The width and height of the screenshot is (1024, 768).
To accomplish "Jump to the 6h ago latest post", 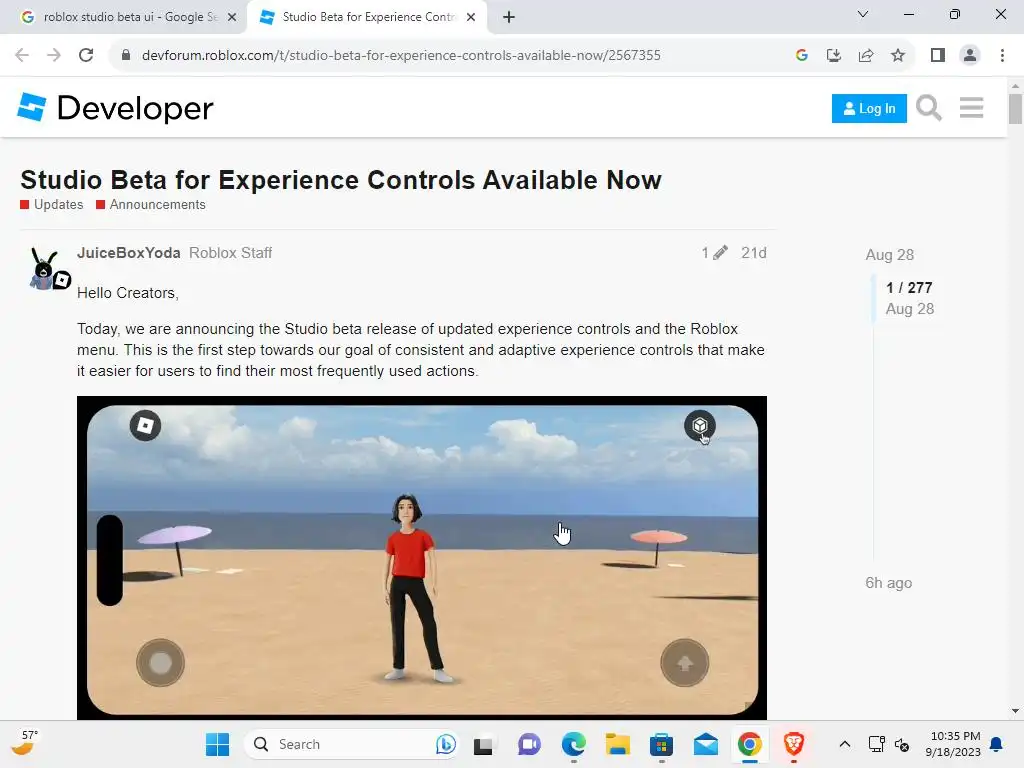I will tap(888, 583).
